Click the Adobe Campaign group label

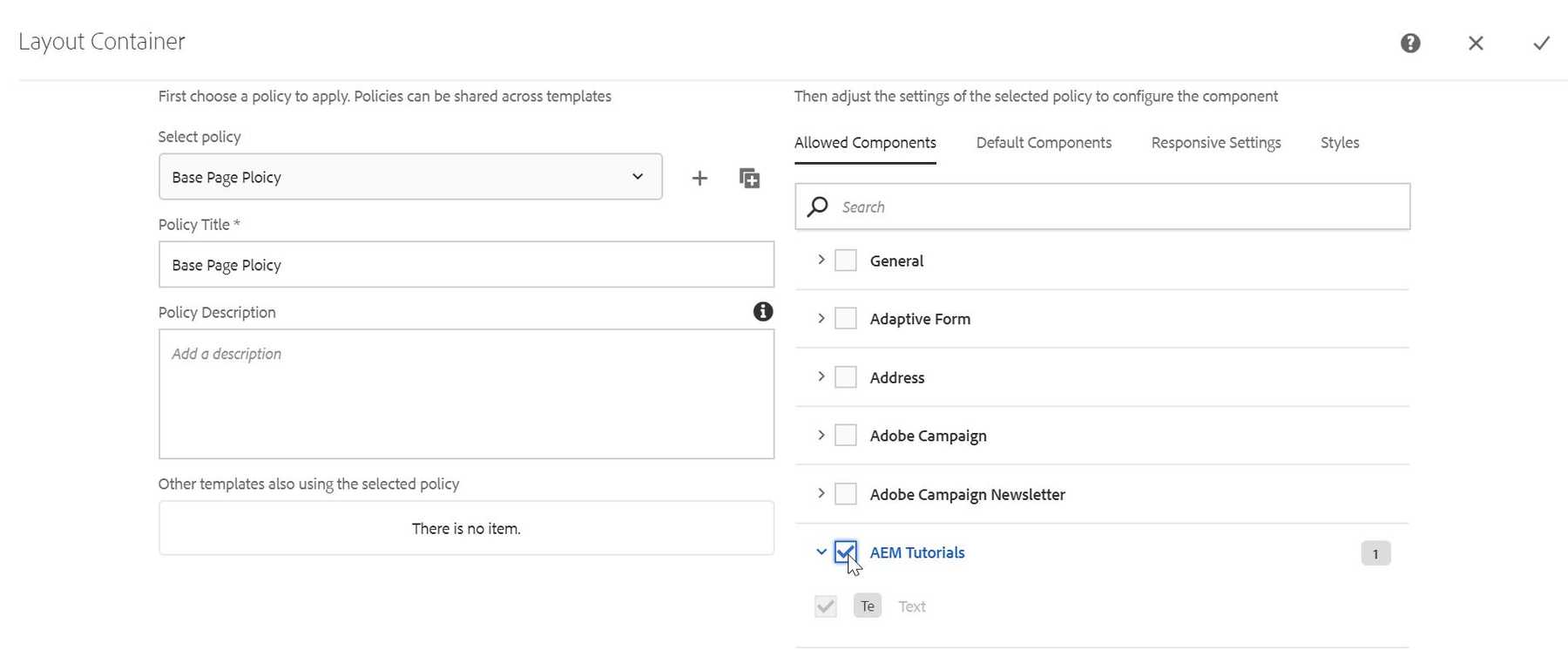[929, 436]
